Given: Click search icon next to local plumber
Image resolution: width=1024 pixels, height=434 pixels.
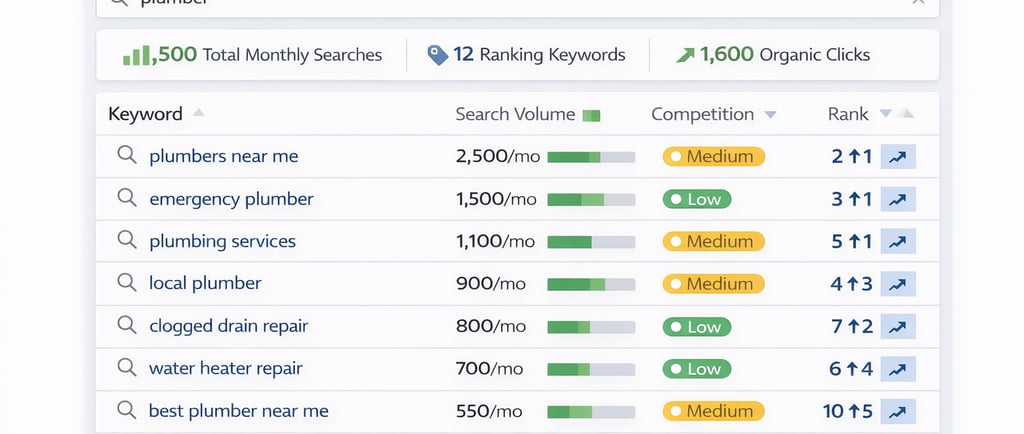Looking at the screenshot, I should 126,283.
